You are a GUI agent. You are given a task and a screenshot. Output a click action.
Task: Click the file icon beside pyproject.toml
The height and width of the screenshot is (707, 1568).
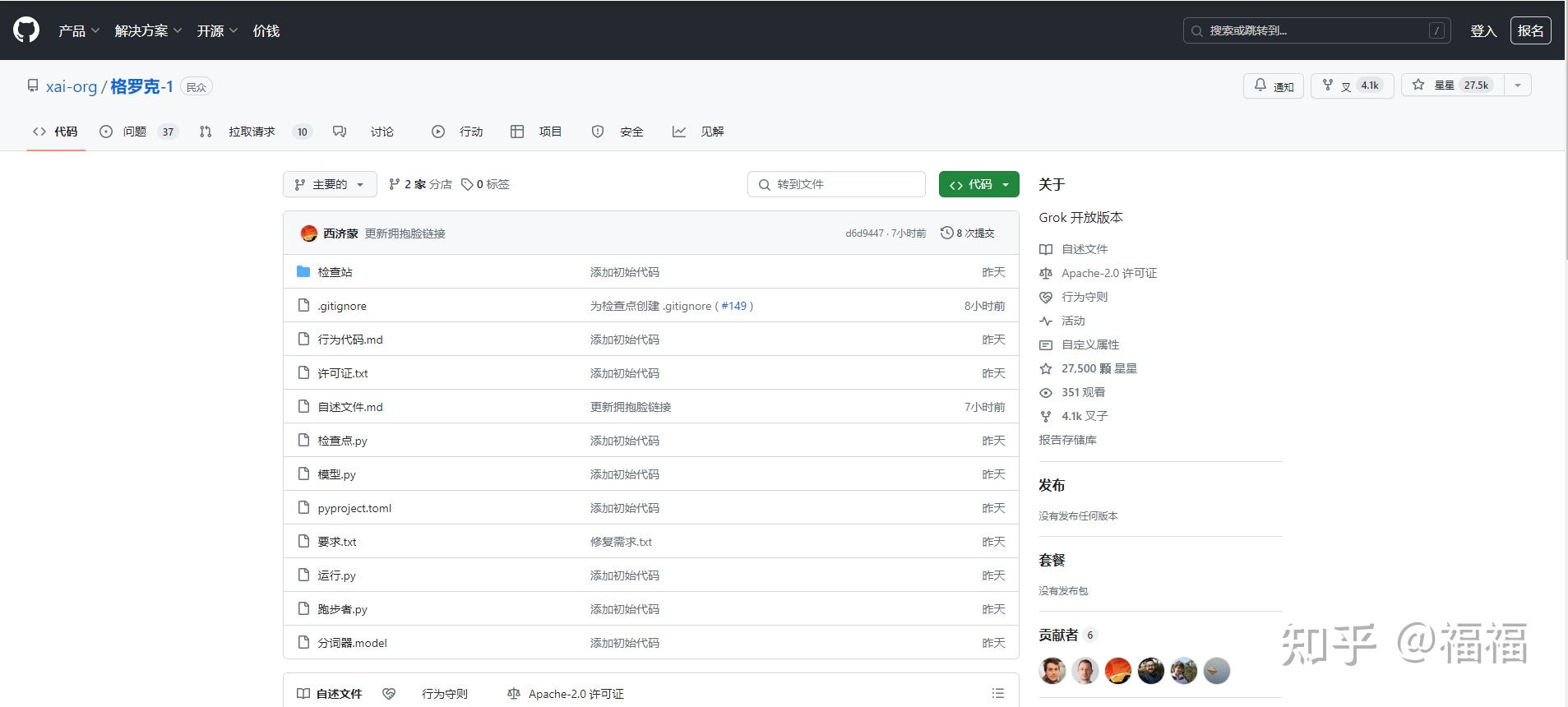303,507
